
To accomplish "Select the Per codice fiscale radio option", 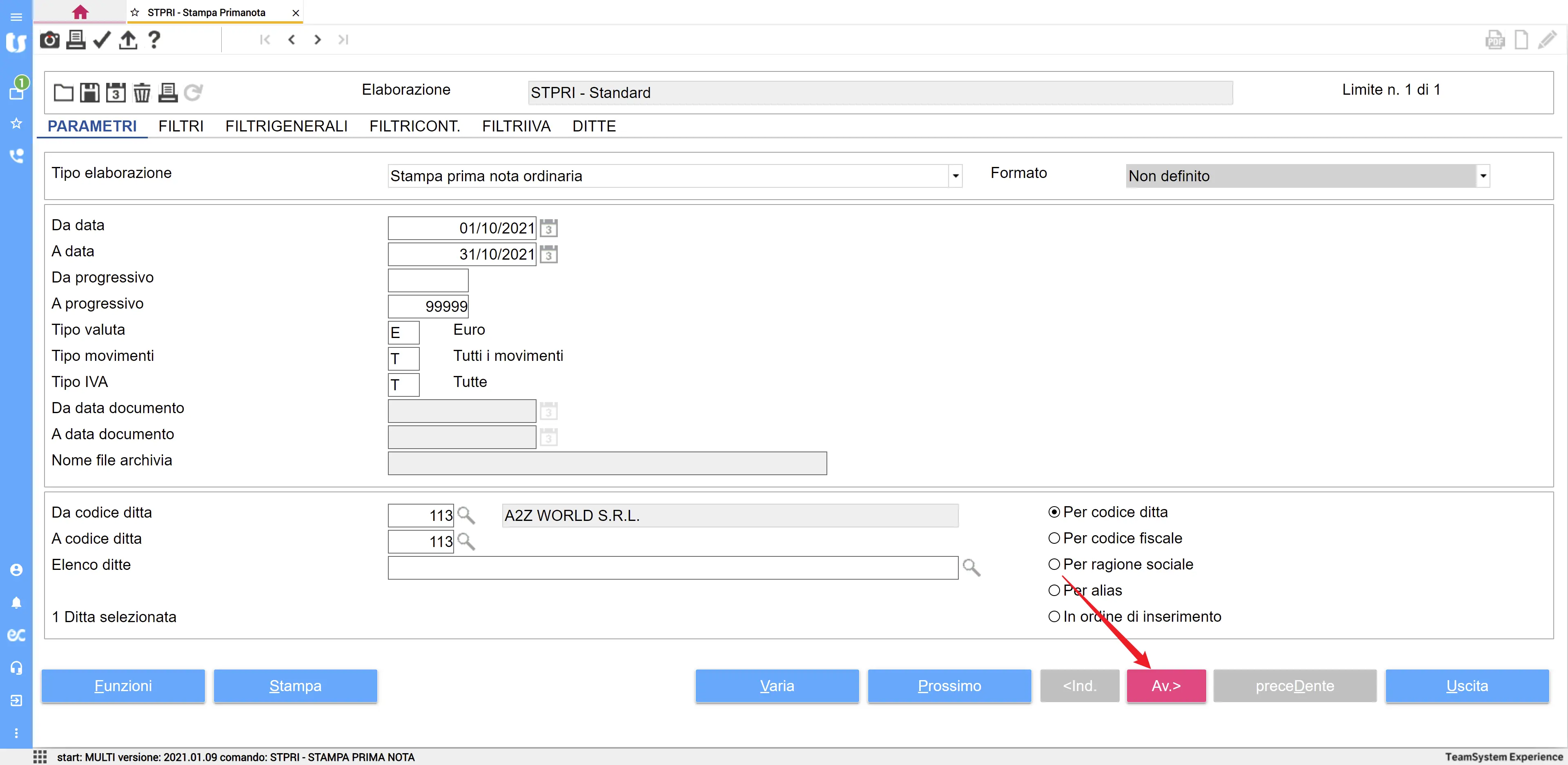I will pyautogui.click(x=1054, y=538).
